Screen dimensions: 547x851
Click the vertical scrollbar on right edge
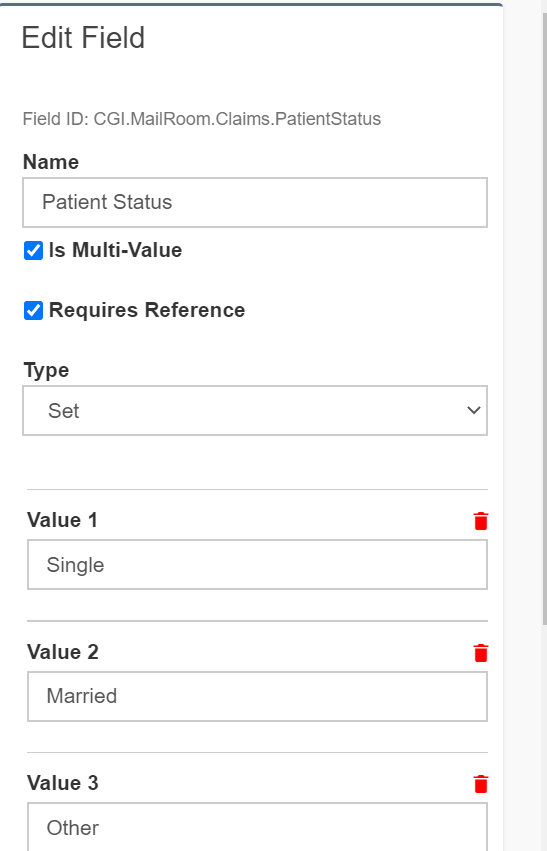click(x=544, y=320)
